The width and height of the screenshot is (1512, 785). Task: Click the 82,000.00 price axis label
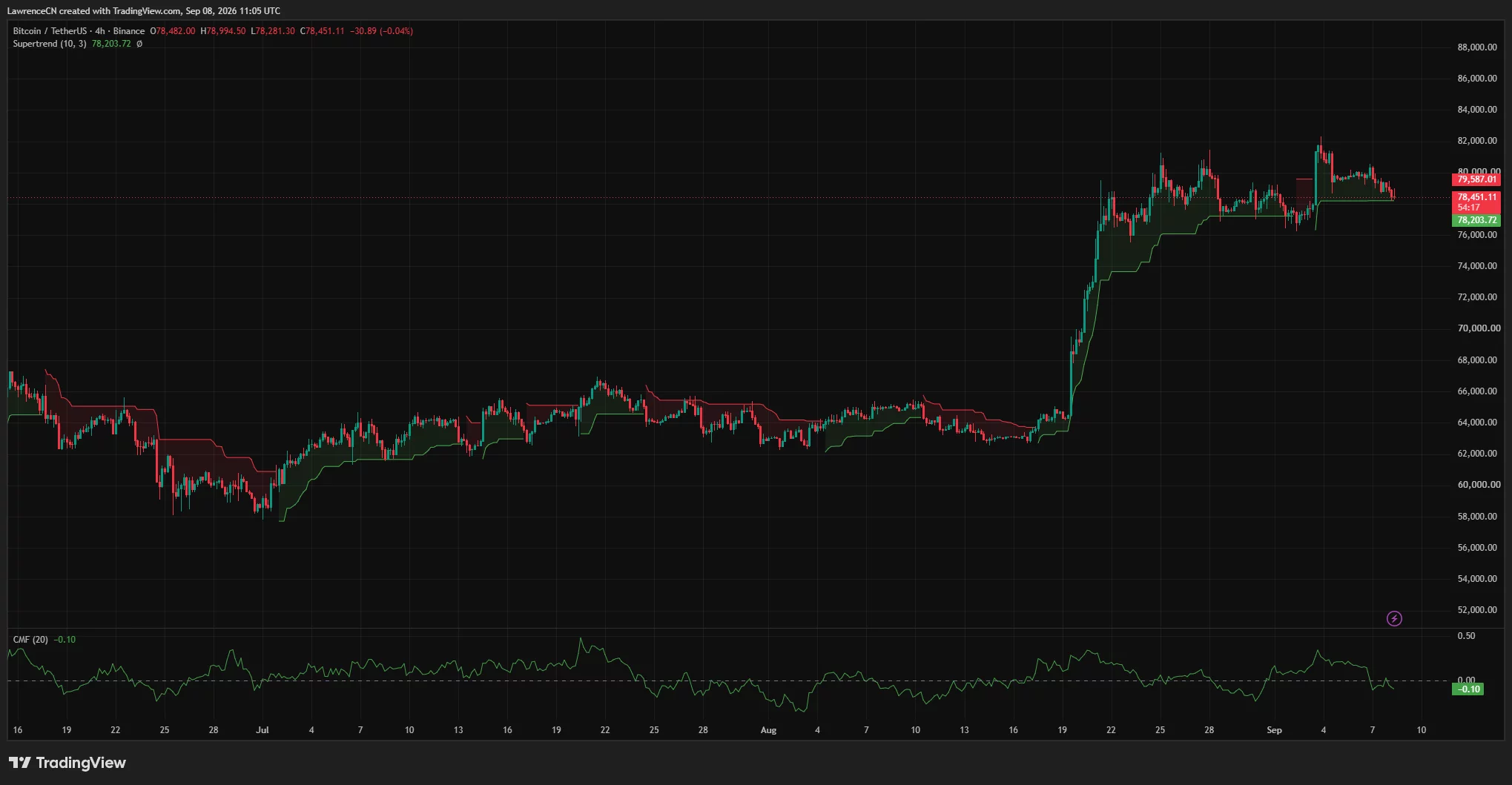[x=1477, y=141]
